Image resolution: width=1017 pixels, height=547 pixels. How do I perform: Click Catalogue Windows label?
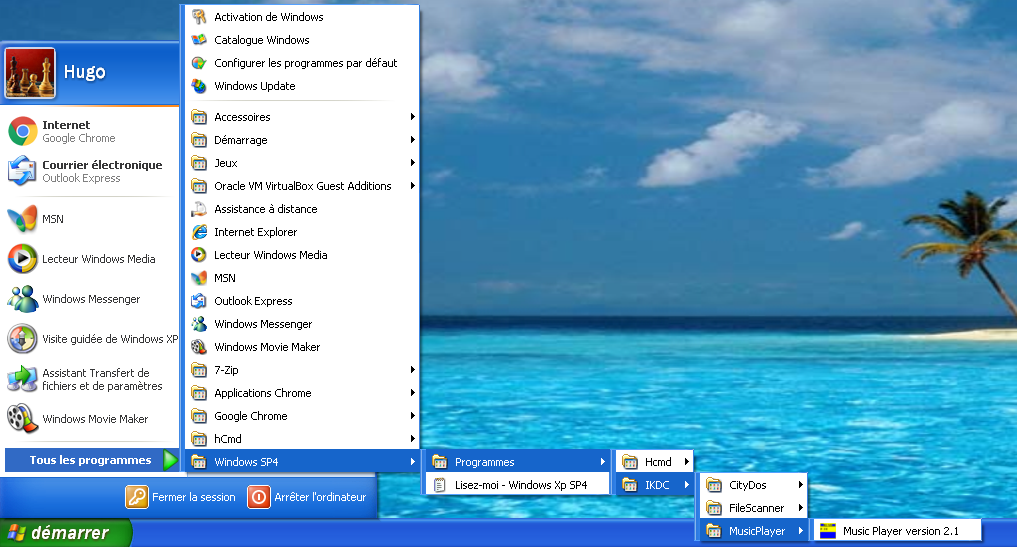click(261, 40)
